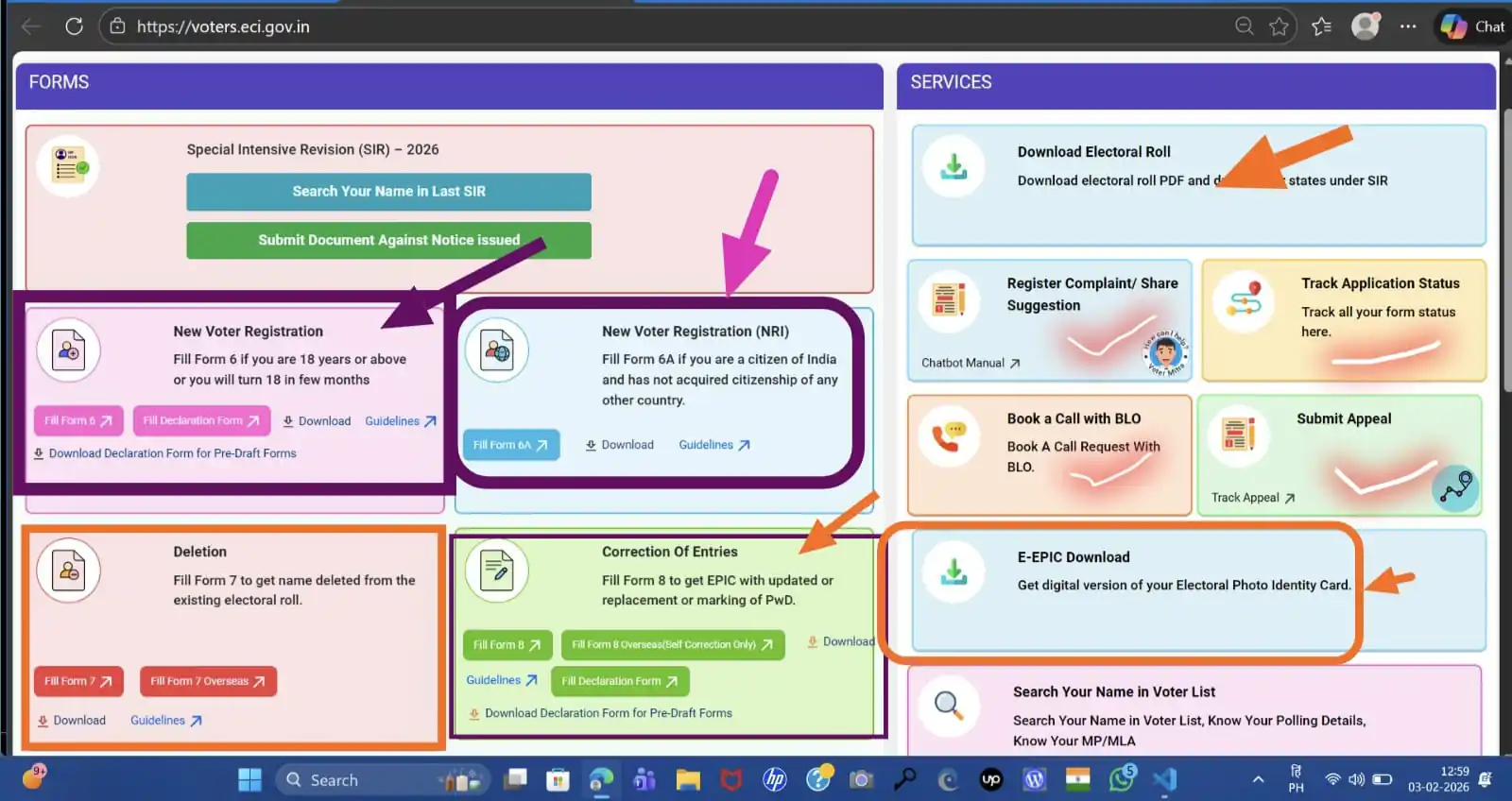Click the New Voter Registration NRI icon
Viewport: 1512px width, 801px height.
click(x=496, y=350)
